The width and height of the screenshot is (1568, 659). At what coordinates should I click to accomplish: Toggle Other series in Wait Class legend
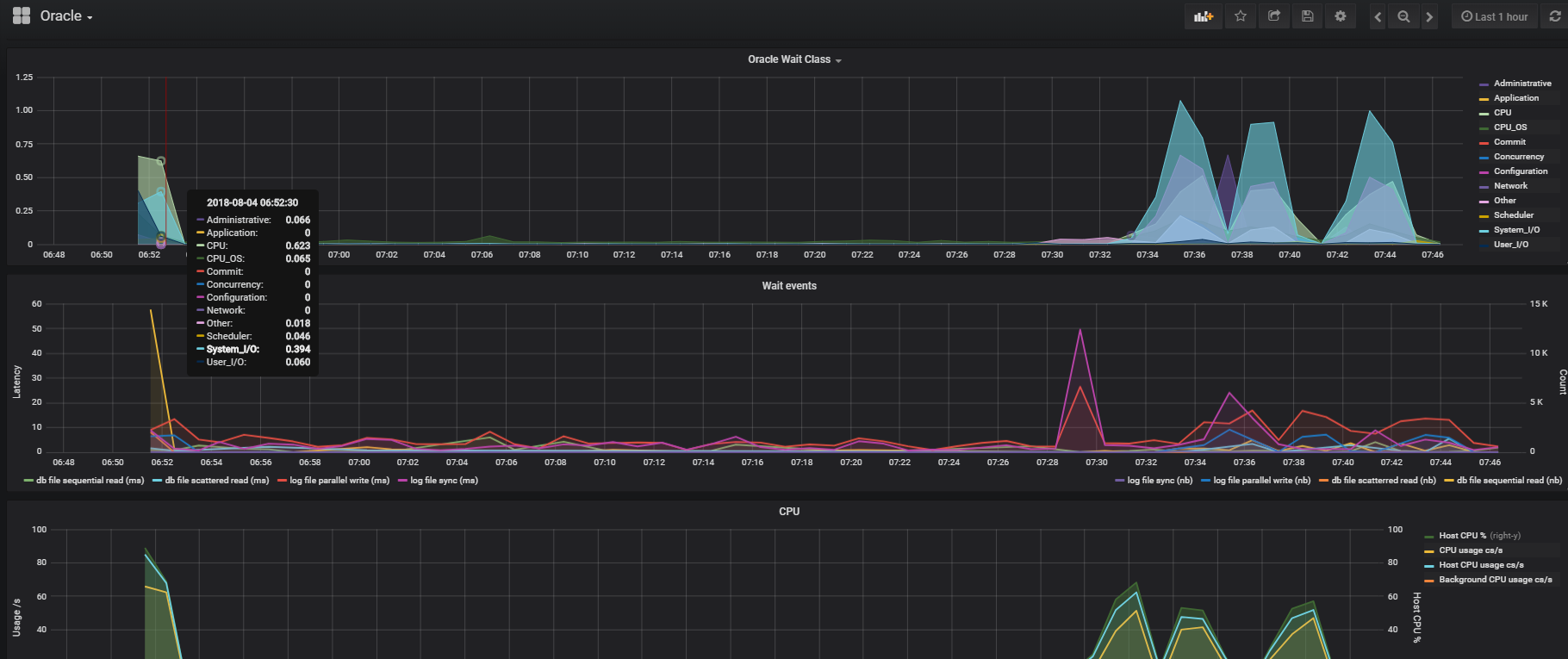[x=1505, y=201]
